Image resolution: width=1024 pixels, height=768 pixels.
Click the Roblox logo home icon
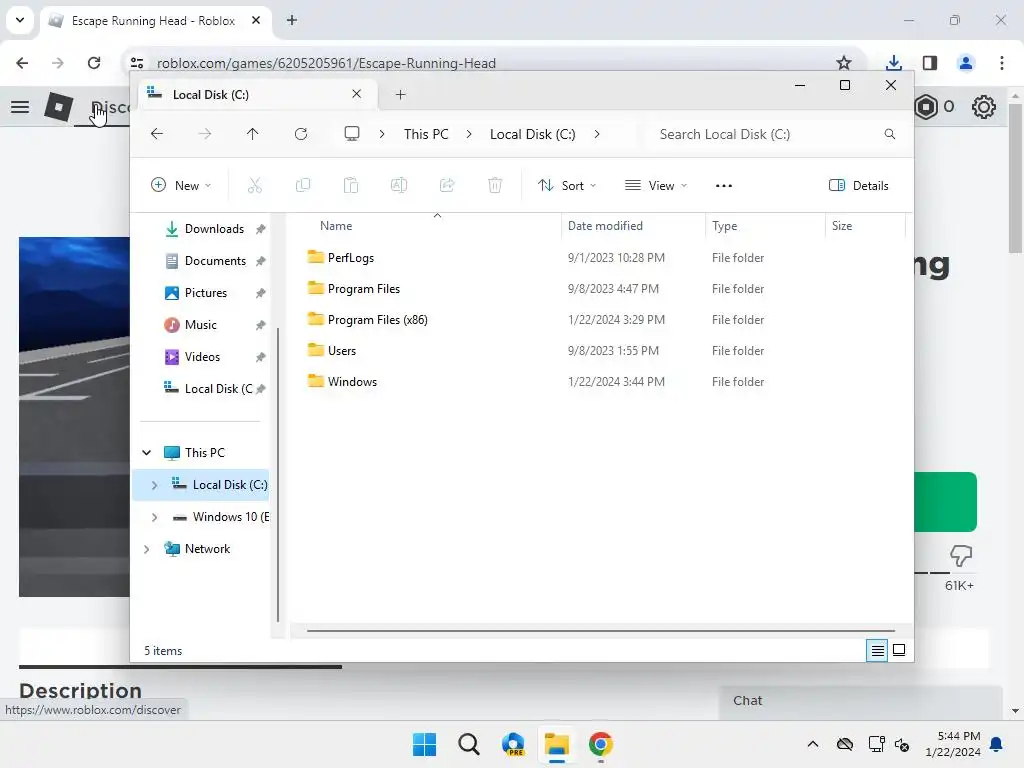point(58,106)
